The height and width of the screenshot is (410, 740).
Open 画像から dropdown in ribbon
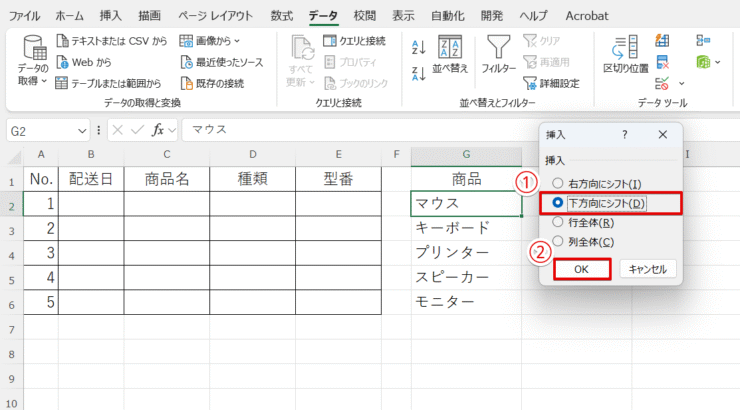click(210, 41)
